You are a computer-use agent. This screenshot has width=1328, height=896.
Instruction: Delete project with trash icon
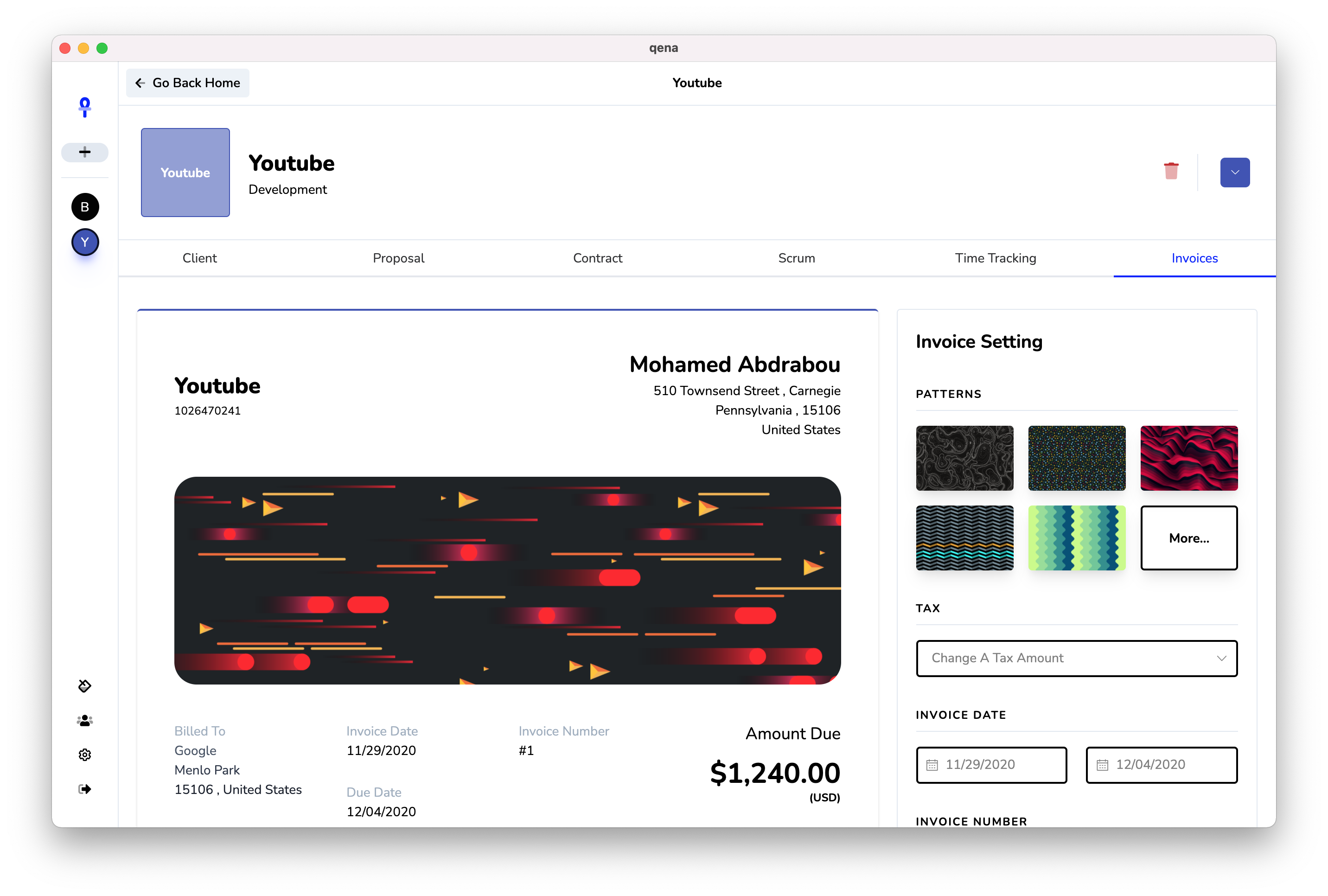pos(1171,172)
